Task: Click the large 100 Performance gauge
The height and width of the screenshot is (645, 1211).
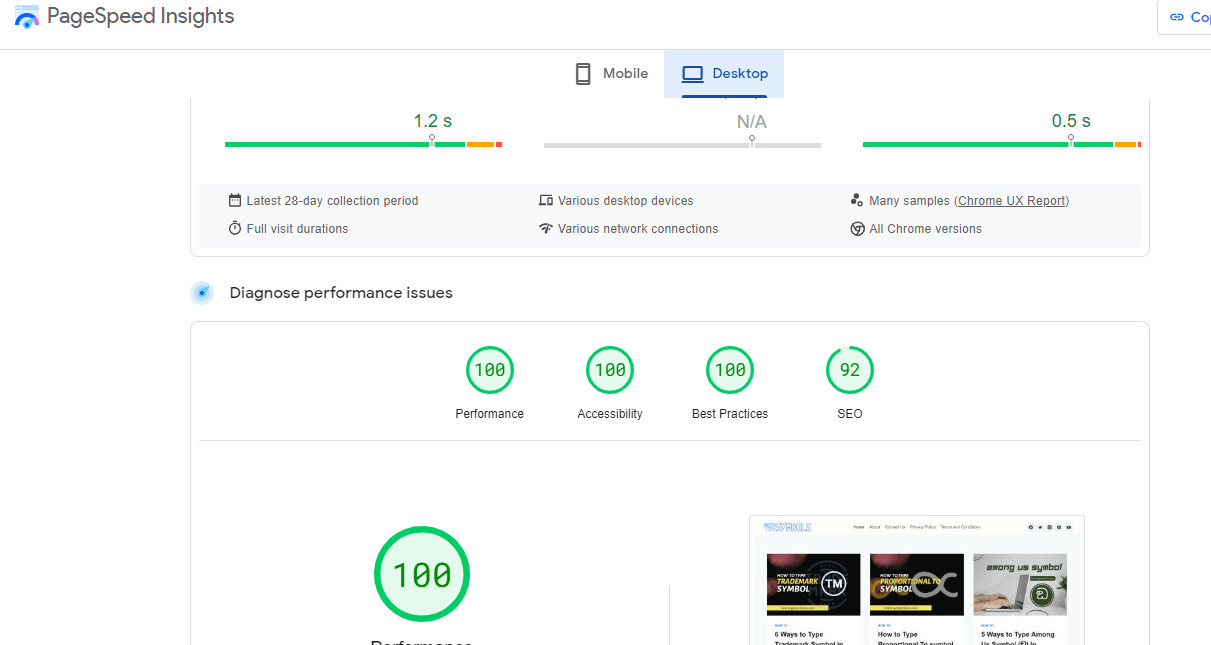Action: click(421, 575)
